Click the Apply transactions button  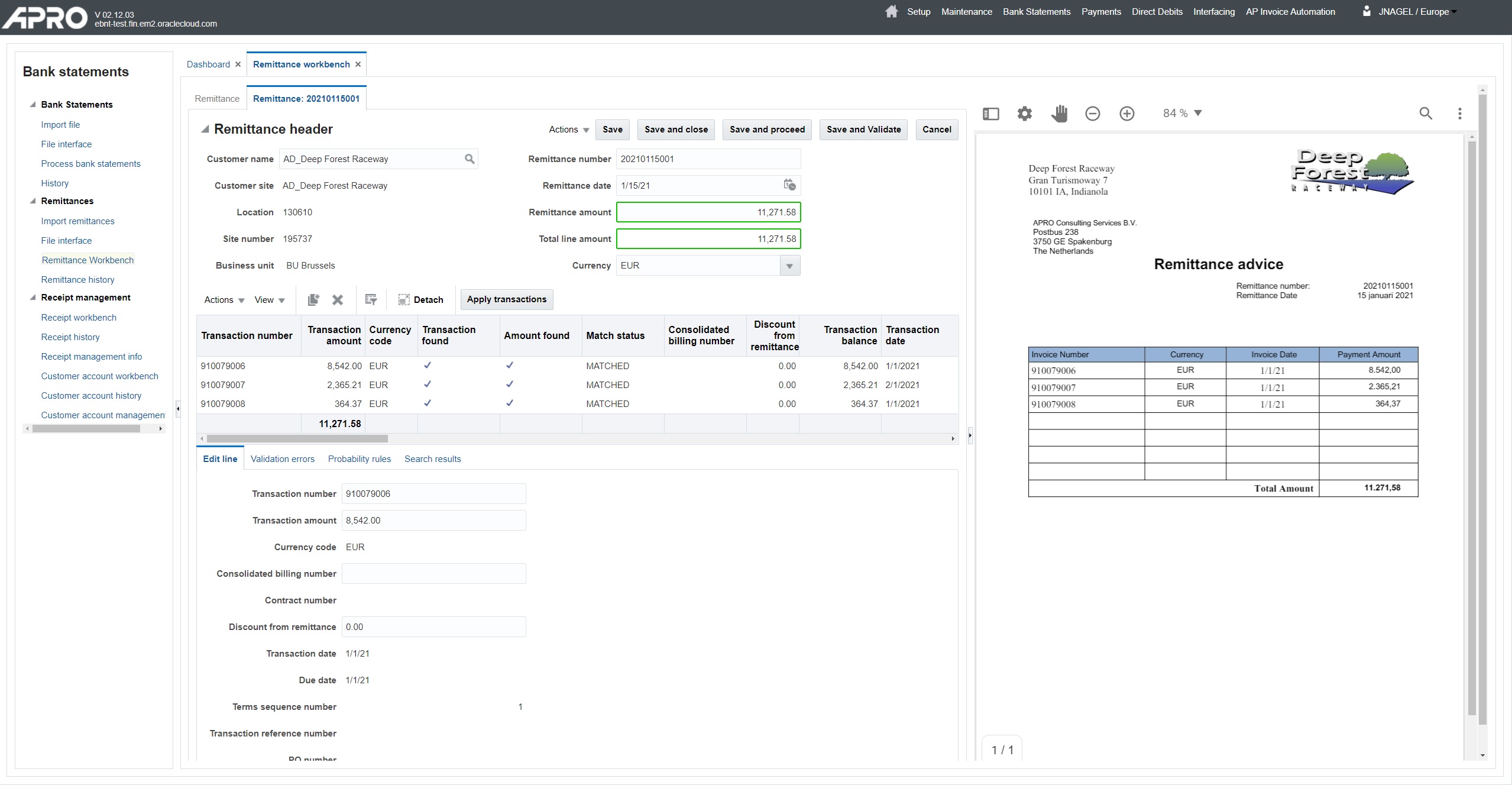pyautogui.click(x=506, y=299)
